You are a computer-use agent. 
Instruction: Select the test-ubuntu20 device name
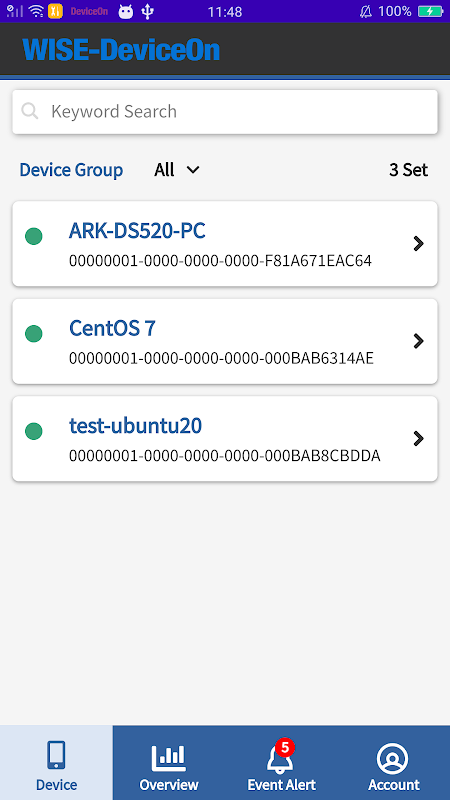[136, 426]
